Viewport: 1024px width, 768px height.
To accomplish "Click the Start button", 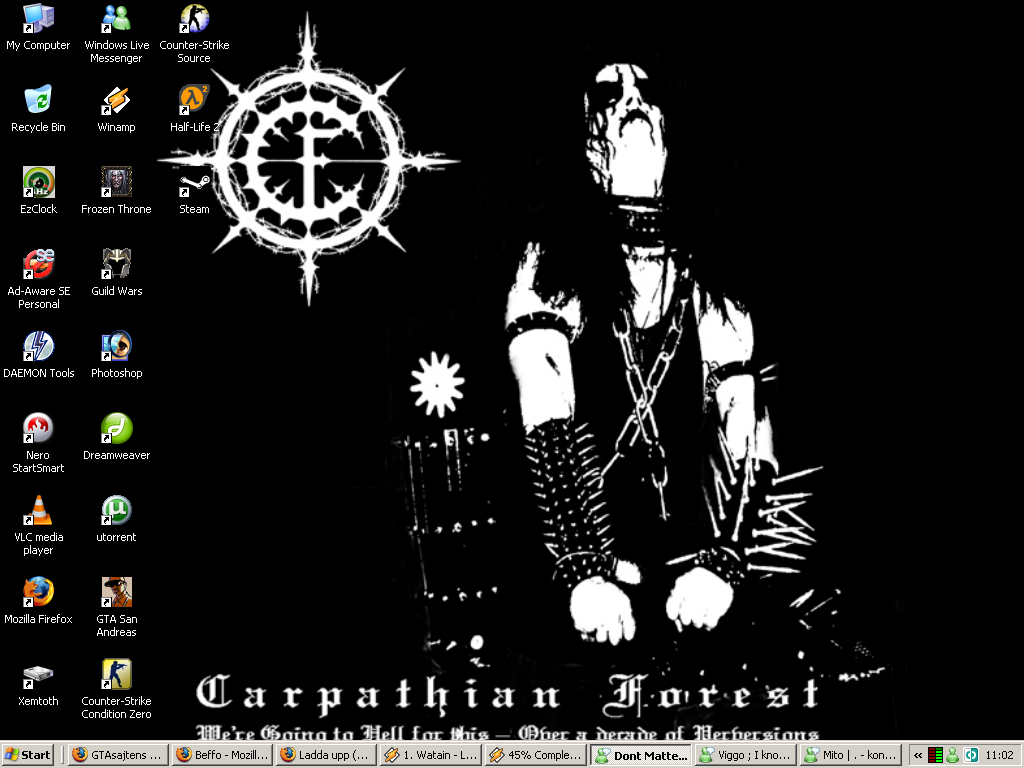I will coord(27,755).
